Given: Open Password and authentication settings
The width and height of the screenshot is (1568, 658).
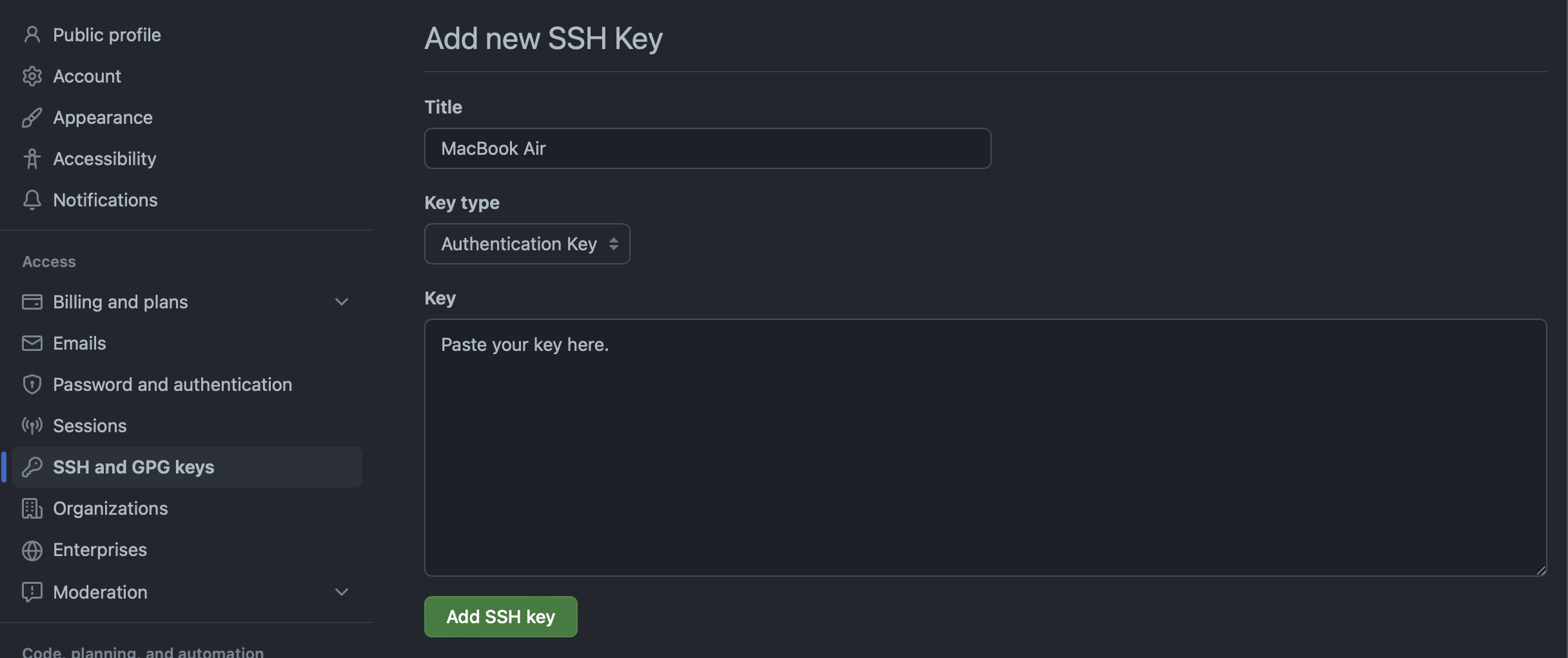Looking at the screenshot, I should coord(172,384).
